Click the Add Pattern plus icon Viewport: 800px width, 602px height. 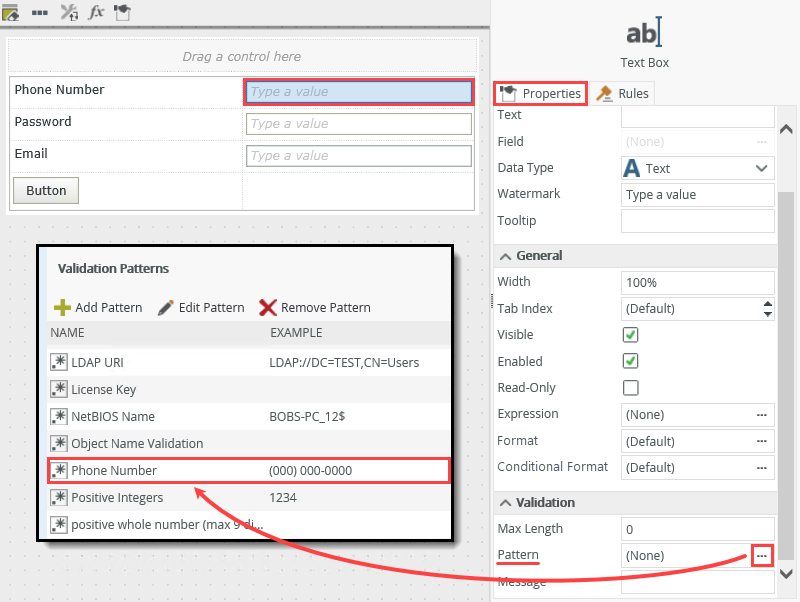tap(63, 307)
